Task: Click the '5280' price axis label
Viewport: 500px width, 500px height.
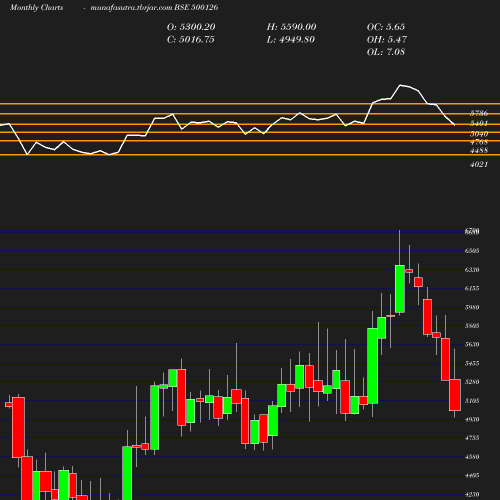Action: [x=472, y=382]
